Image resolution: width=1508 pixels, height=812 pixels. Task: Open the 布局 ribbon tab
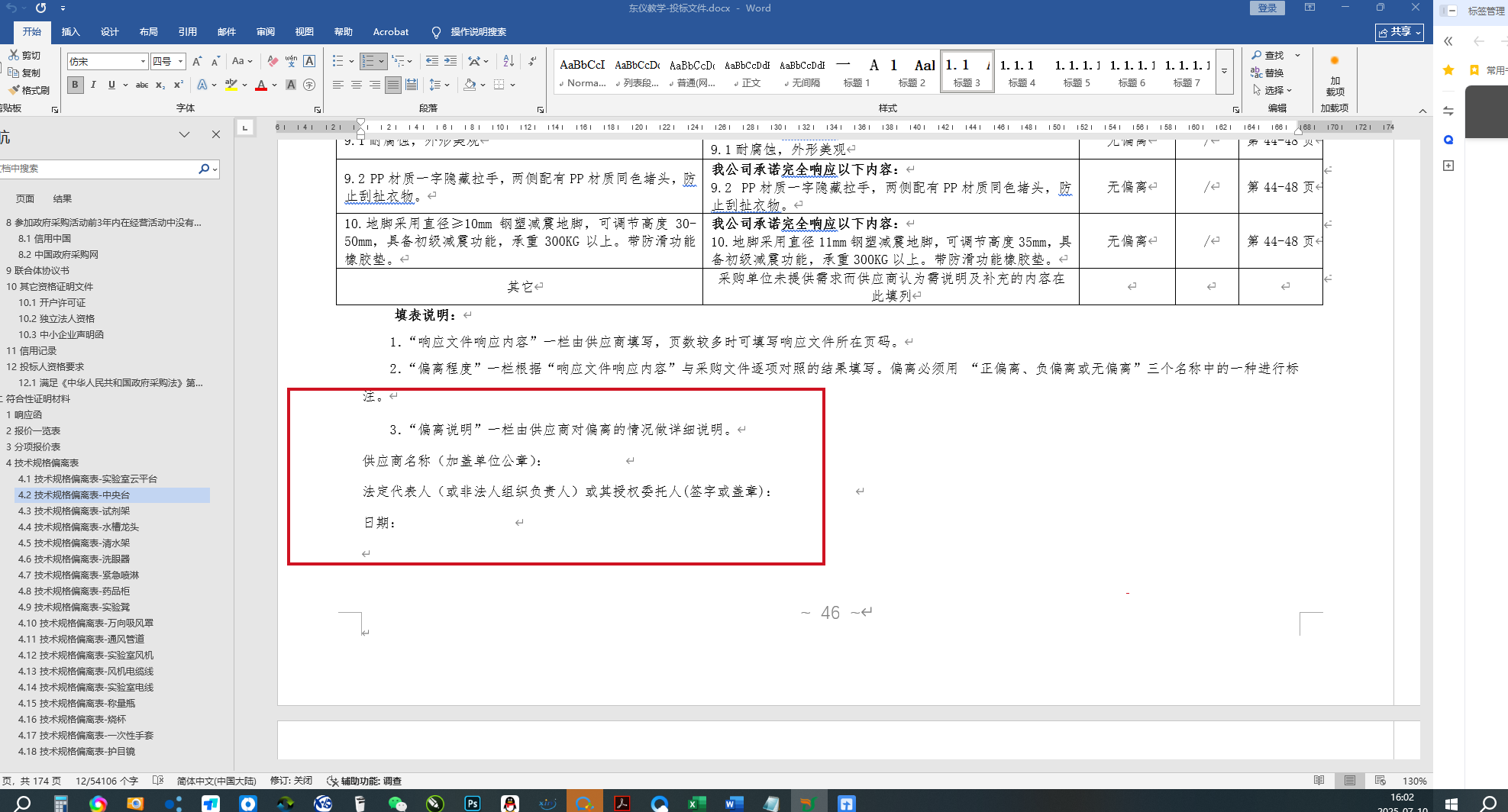click(148, 31)
